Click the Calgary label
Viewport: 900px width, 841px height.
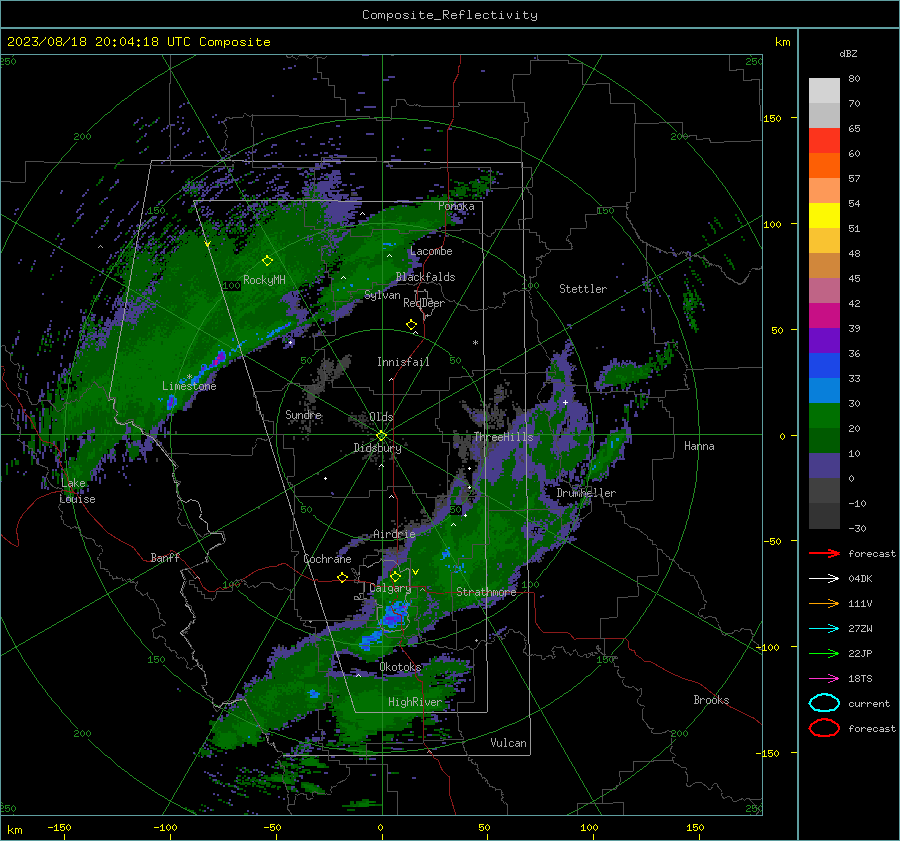(x=390, y=588)
